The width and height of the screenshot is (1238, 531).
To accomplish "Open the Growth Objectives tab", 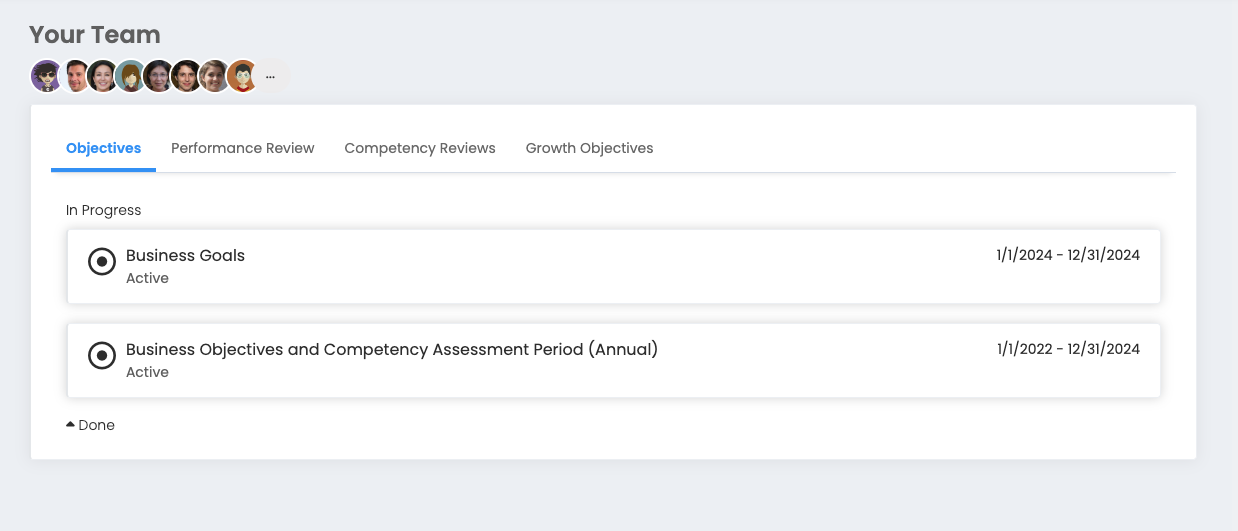I will tap(589, 148).
